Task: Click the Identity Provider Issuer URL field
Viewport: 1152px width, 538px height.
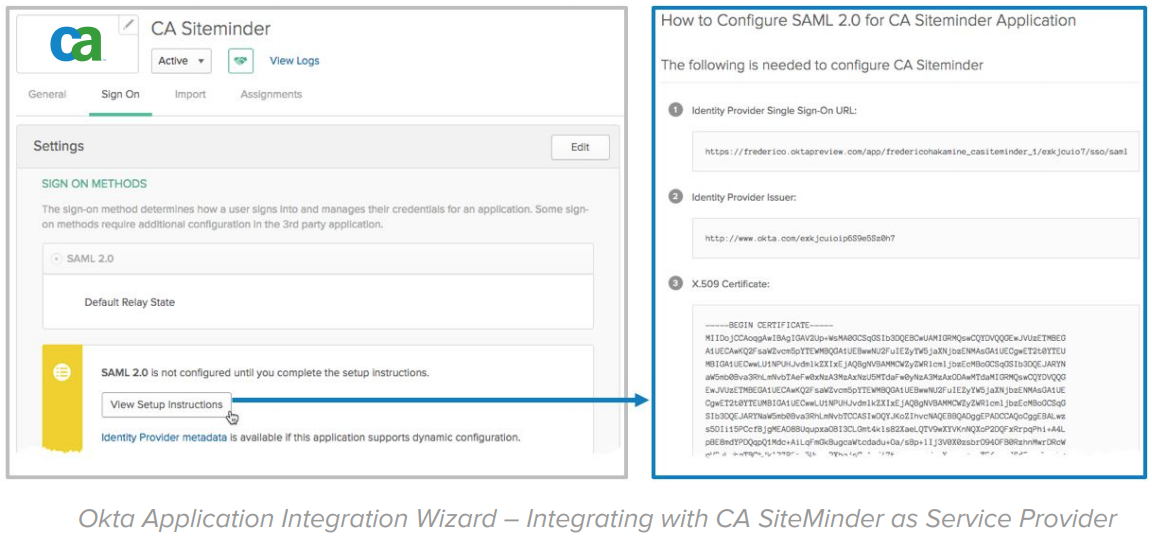Action: pyautogui.click(x=915, y=239)
